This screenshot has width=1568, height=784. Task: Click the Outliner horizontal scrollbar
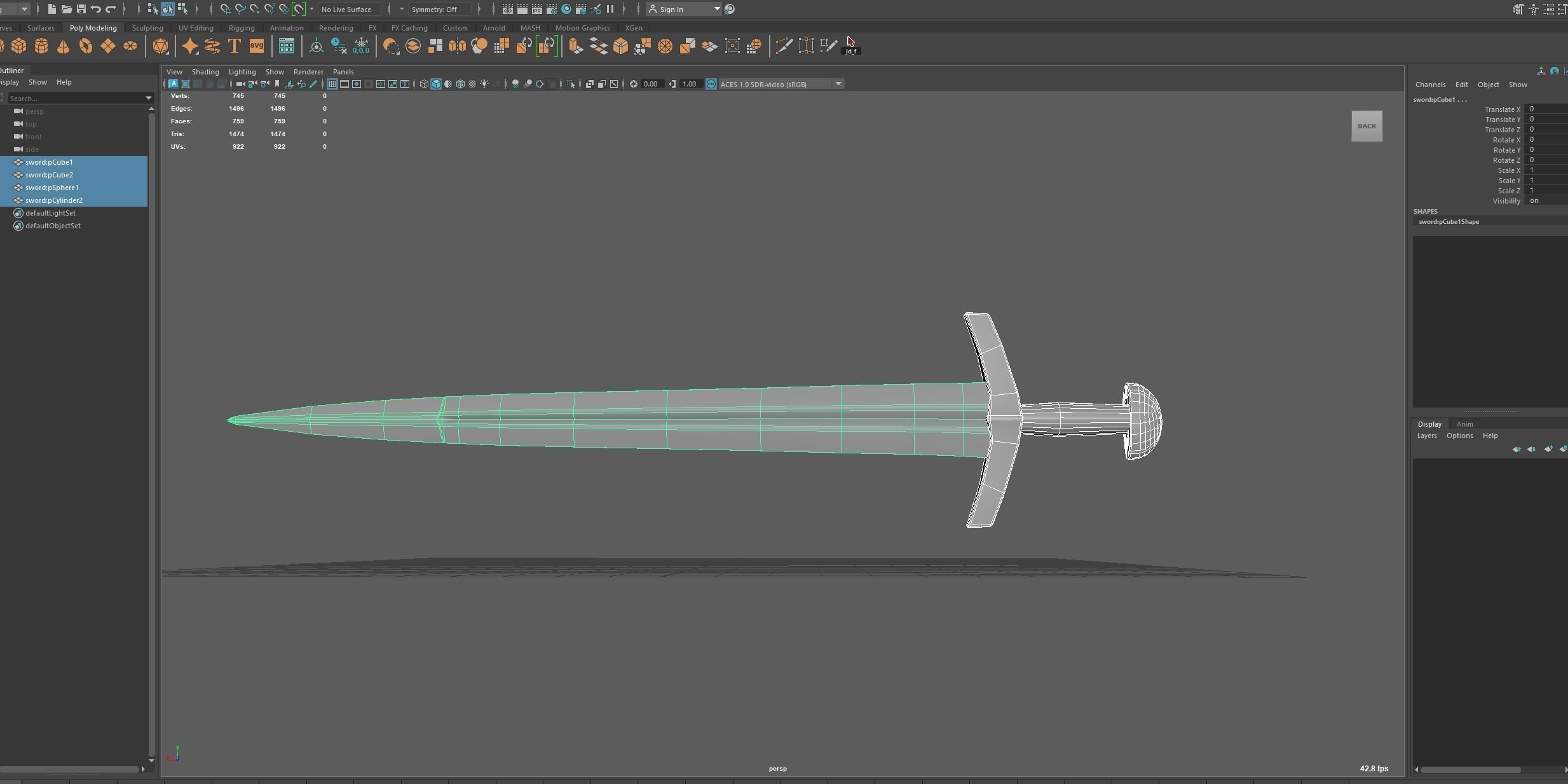click(70, 769)
